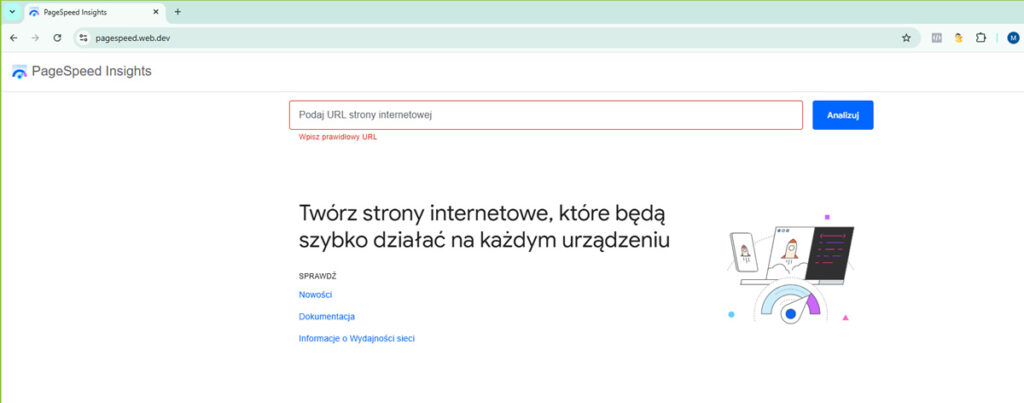
Task: Open the site information icon in the address bar
Action: tap(83, 38)
